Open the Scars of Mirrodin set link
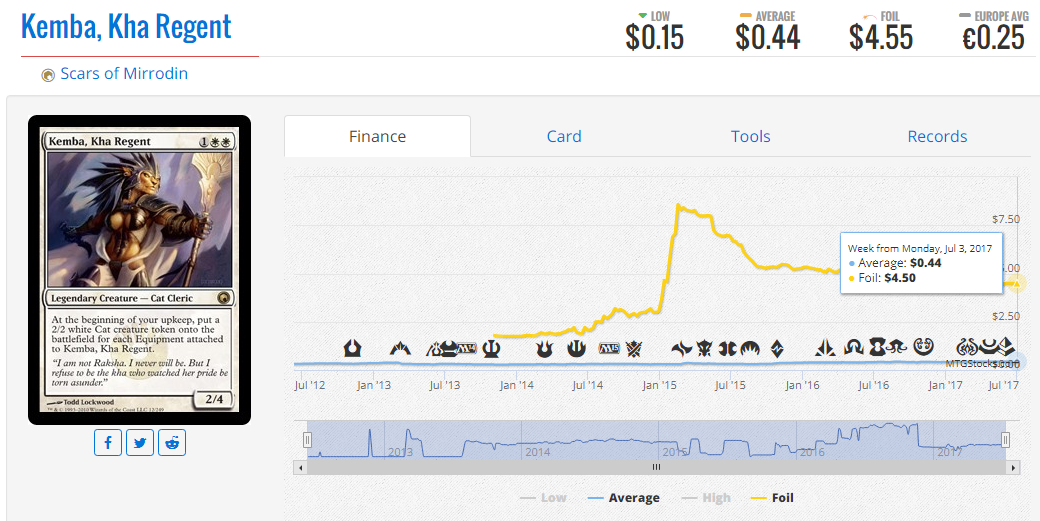 tap(124, 74)
